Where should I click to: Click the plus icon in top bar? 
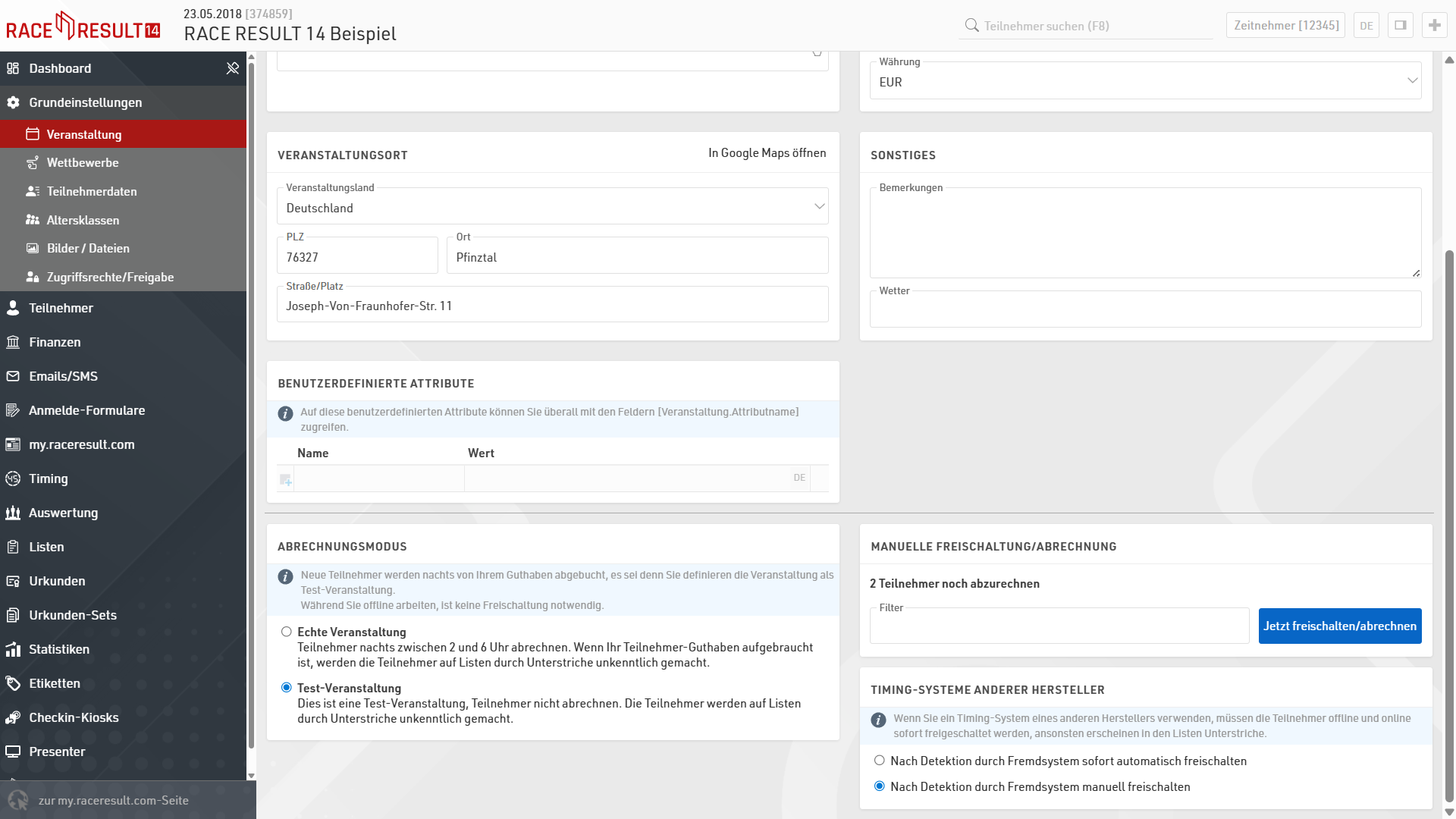pos(1434,25)
